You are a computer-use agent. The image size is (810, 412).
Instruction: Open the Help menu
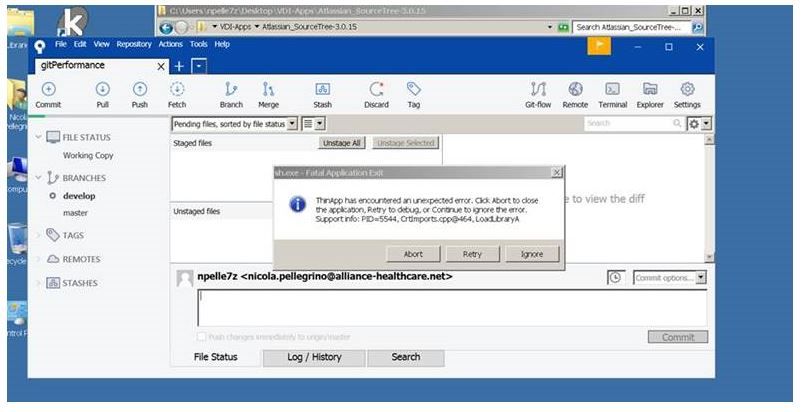point(222,44)
